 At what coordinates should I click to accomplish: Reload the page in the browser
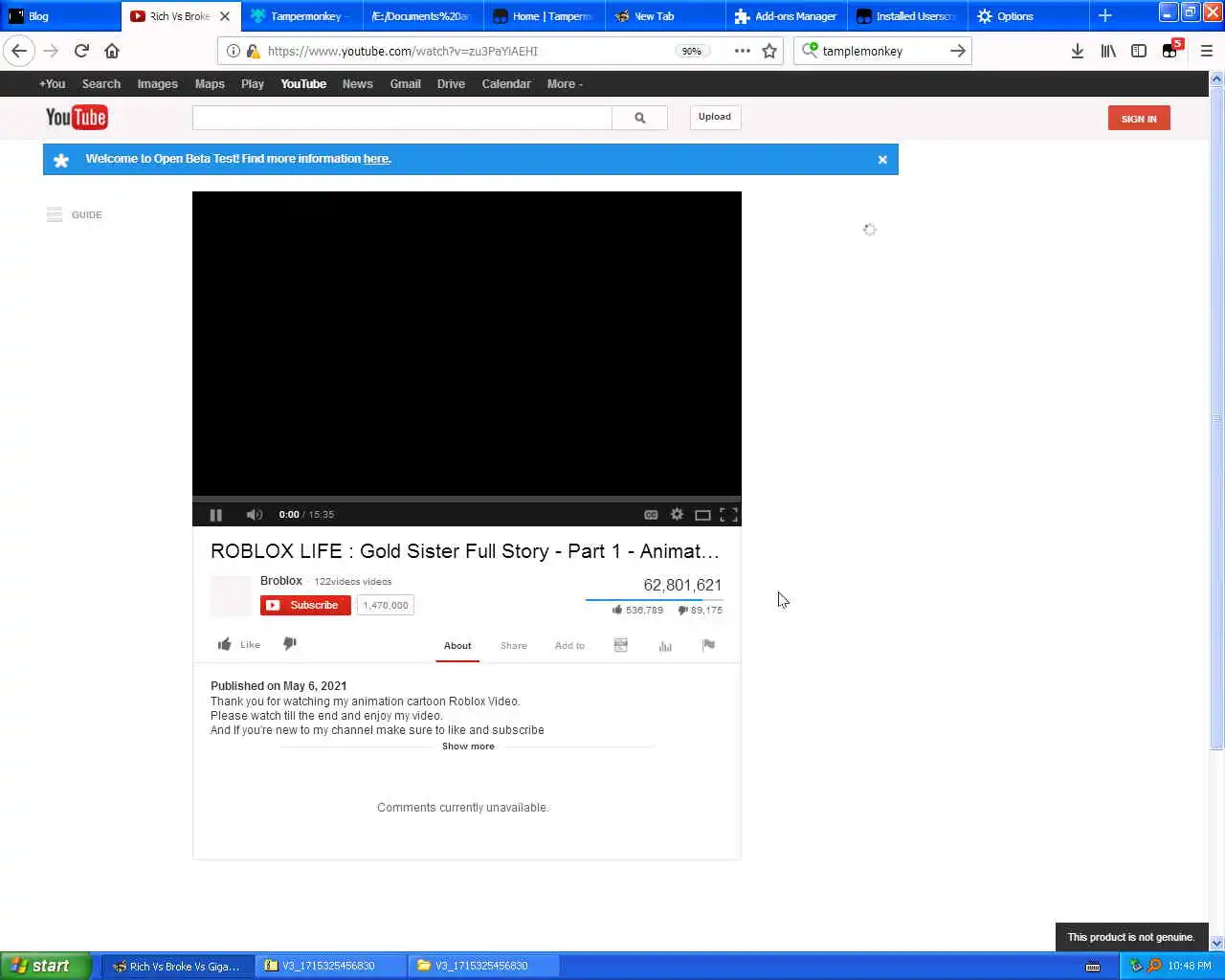tap(81, 51)
